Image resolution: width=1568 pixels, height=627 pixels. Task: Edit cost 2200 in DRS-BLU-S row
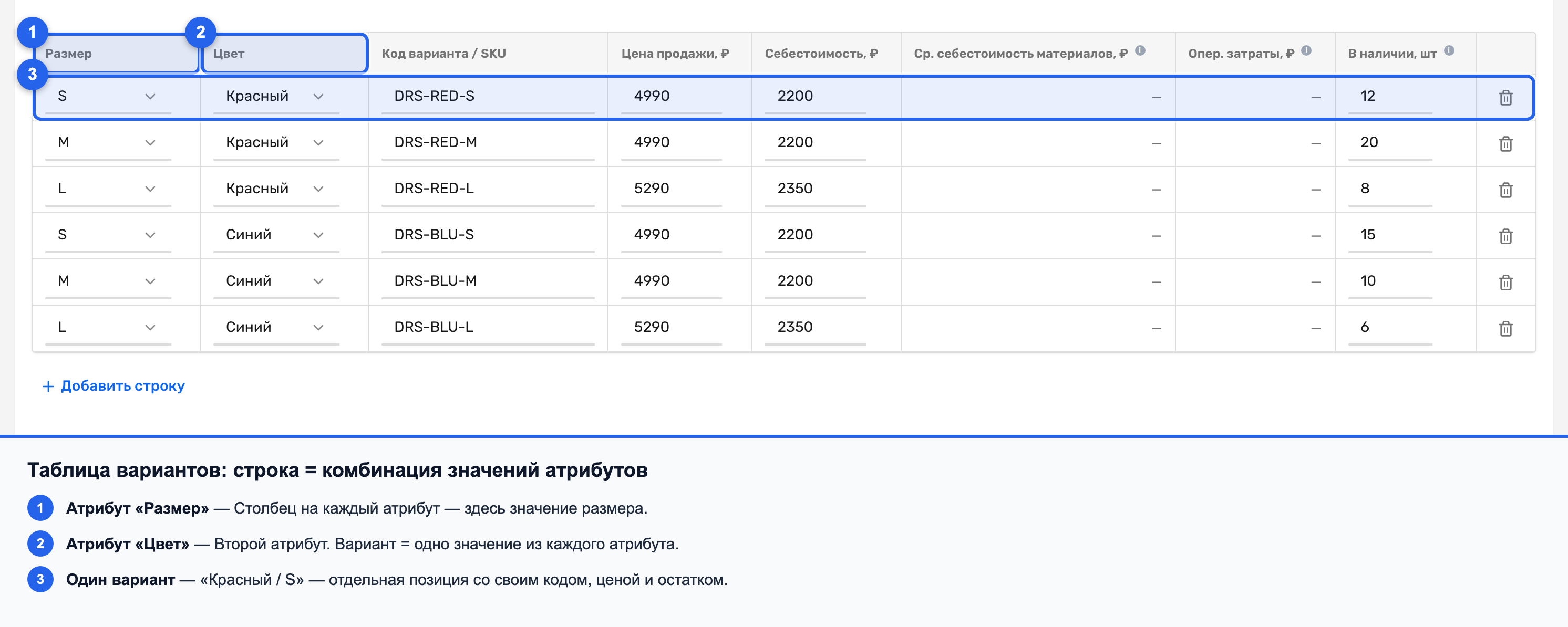815,235
